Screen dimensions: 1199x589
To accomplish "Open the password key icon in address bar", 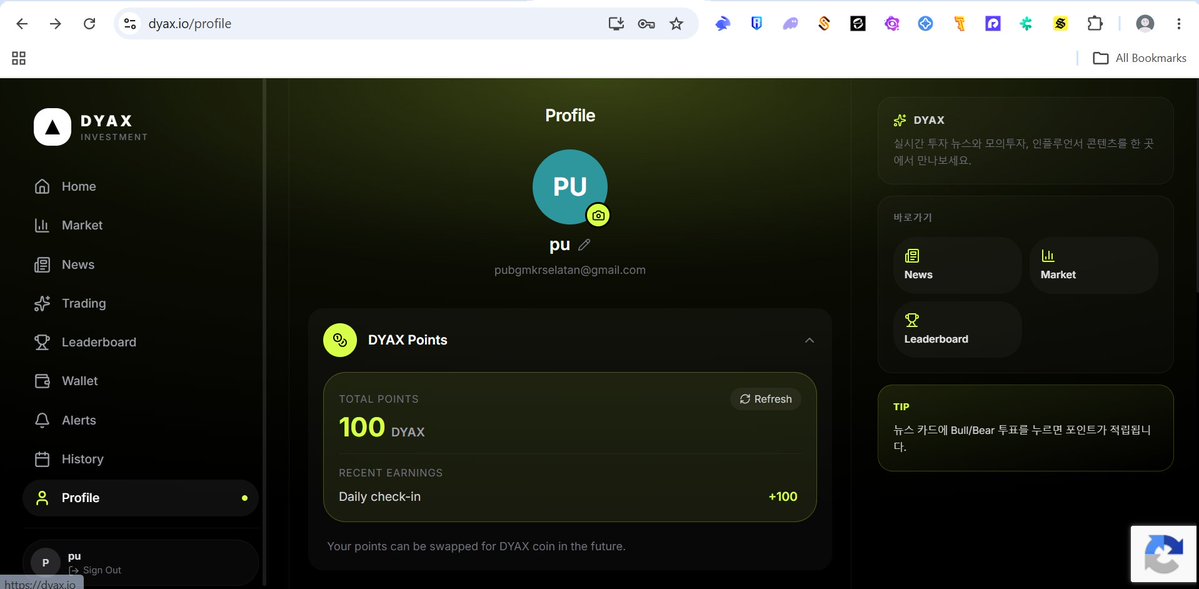I will point(646,24).
